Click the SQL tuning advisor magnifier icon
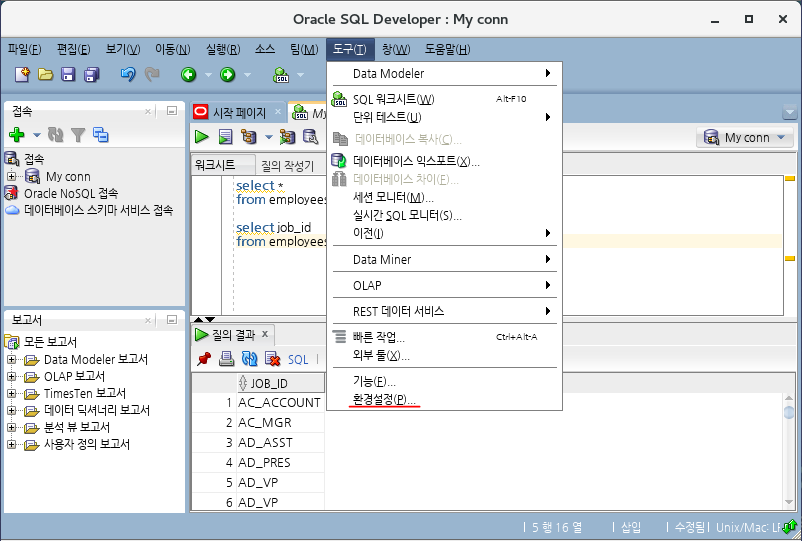 coord(310,137)
